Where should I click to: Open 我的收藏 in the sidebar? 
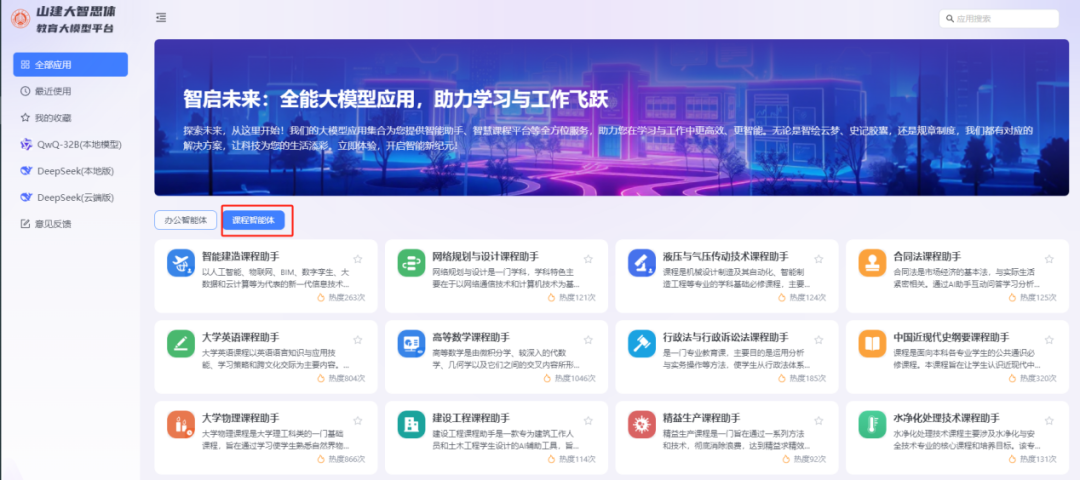pyautogui.click(x=53, y=118)
